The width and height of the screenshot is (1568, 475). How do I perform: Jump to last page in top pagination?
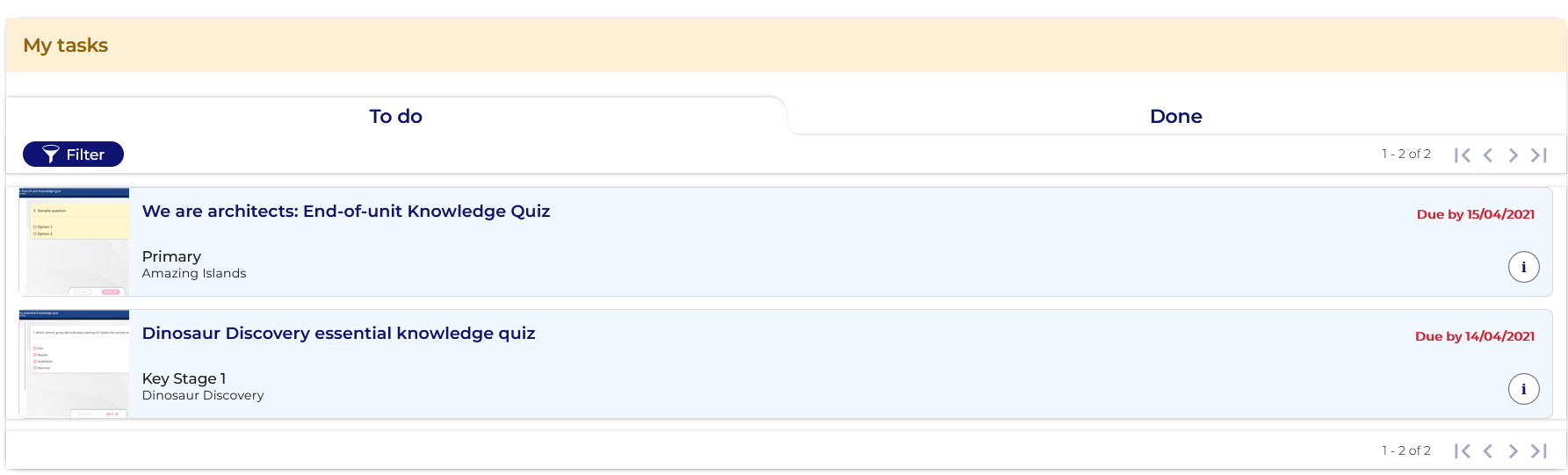coord(1538,155)
